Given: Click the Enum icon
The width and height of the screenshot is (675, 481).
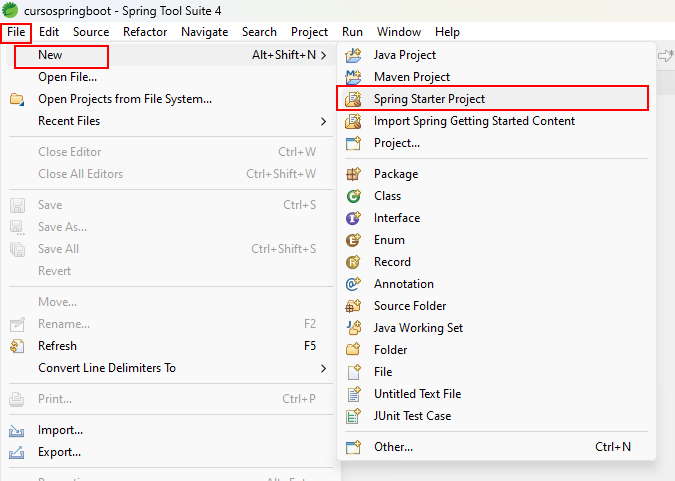Looking at the screenshot, I should (353, 240).
